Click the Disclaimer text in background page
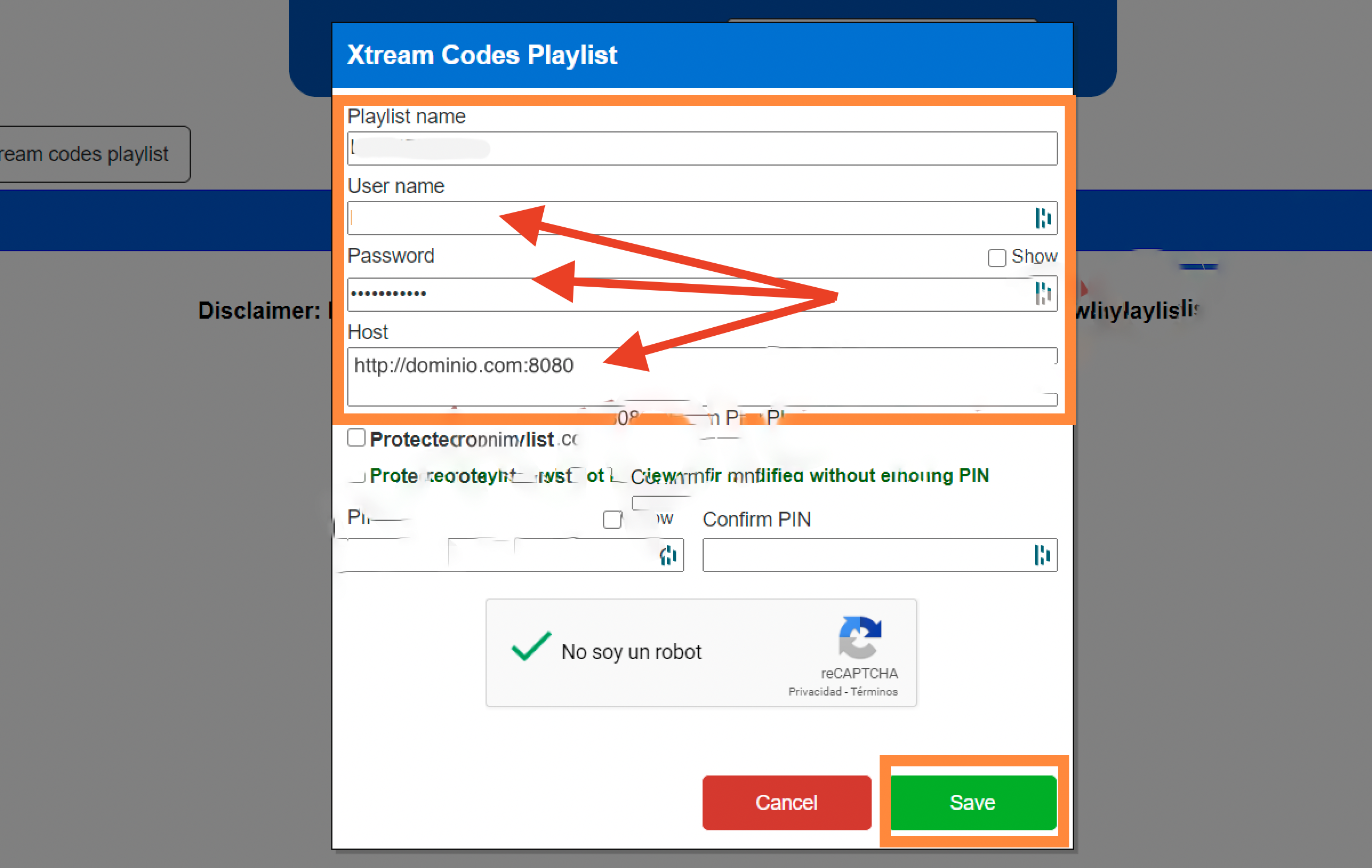This screenshot has width=1372, height=868. (x=259, y=311)
